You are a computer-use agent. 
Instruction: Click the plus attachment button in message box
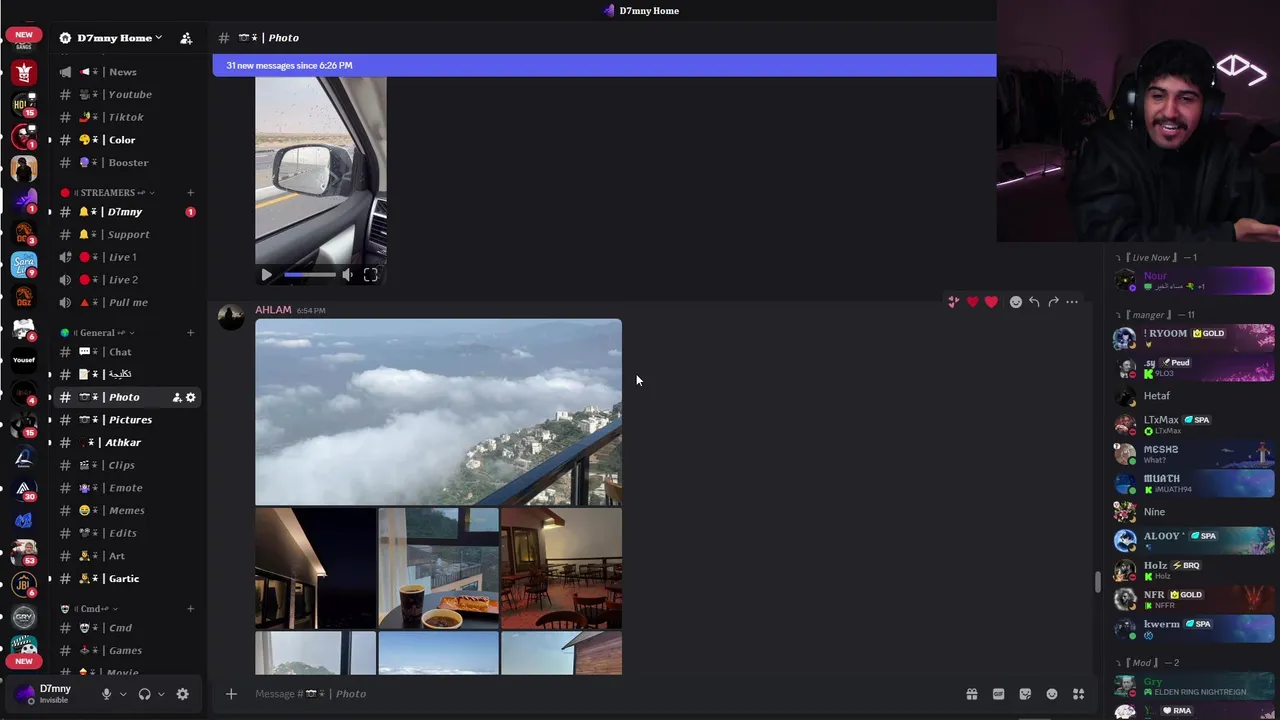(x=231, y=694)
